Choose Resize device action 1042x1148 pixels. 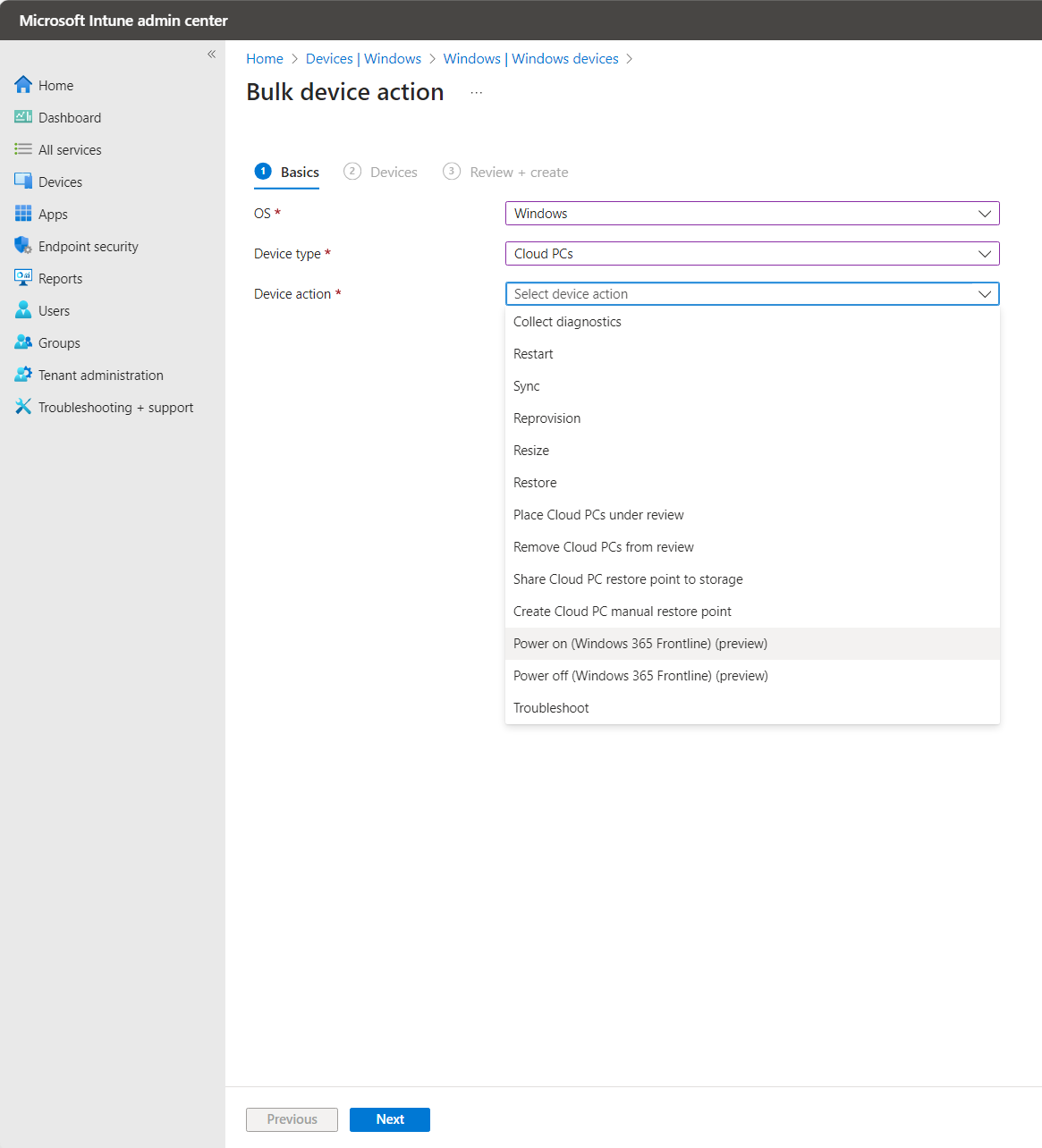[752, 451]
